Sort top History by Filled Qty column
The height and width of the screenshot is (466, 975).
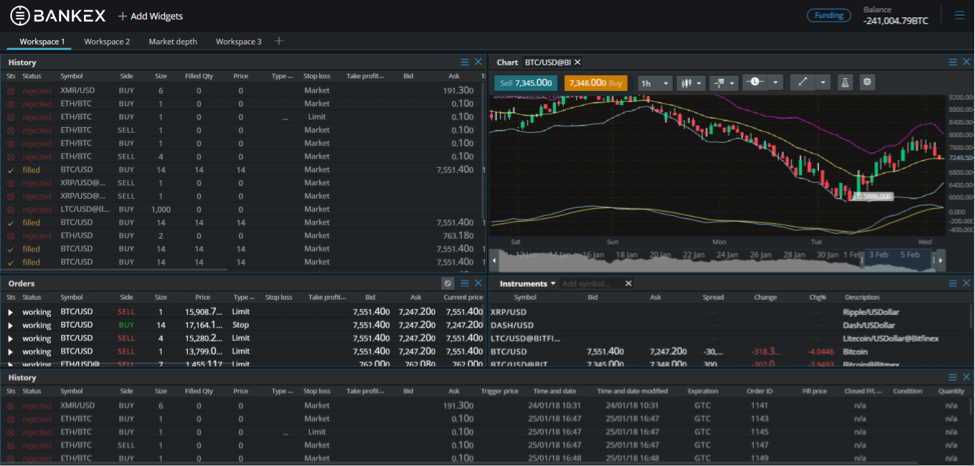[x=198, y=76]
